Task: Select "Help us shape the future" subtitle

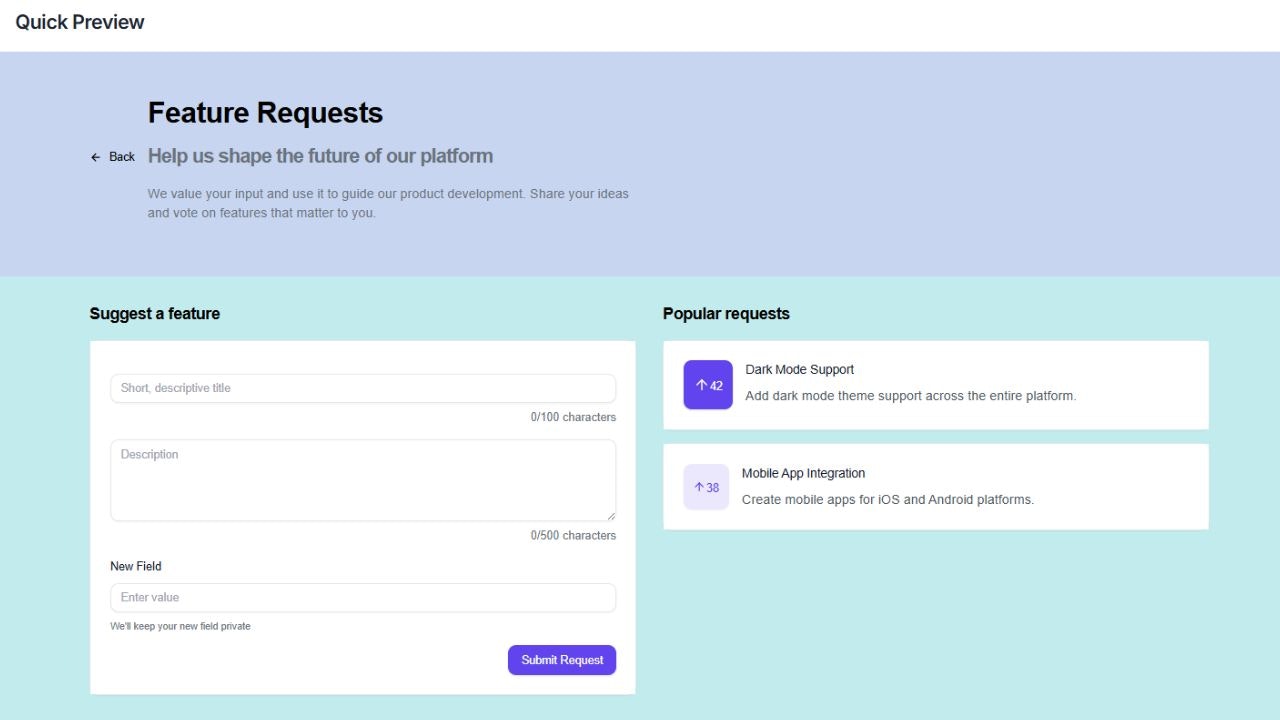Action: point(320,156)
